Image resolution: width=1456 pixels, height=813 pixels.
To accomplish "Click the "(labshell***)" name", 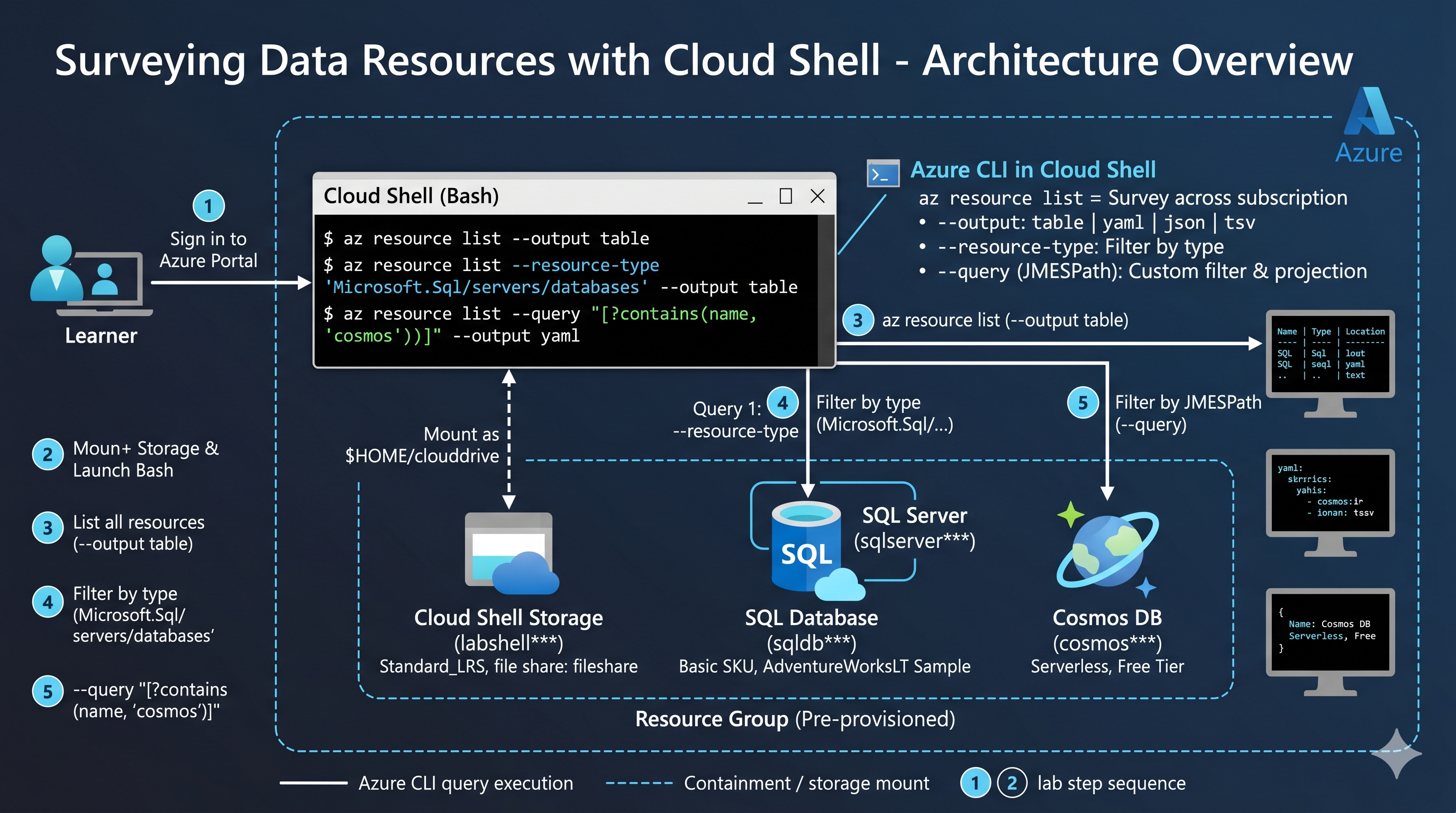I will [508, 643].
